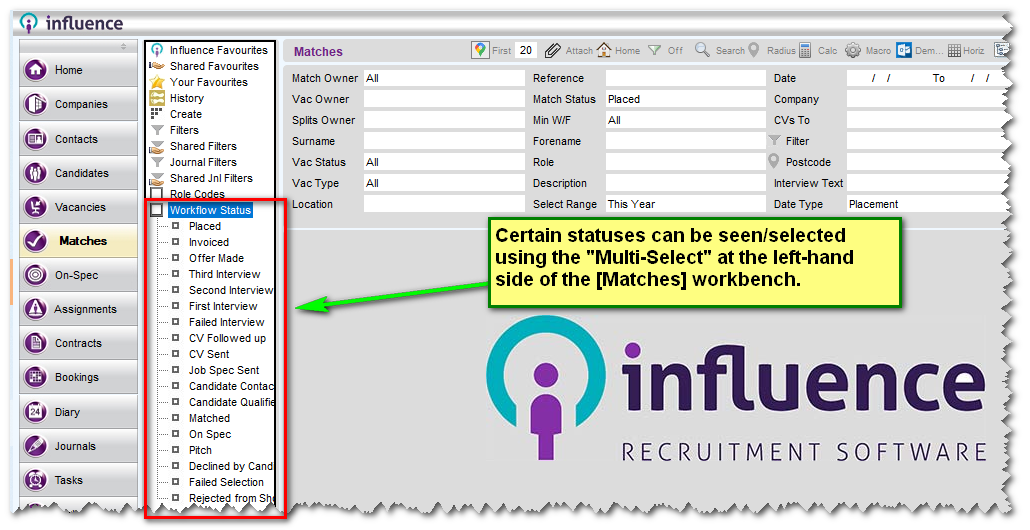Open Select Range field showing This Year
Image resolution: width=1030 pixels, height=530 pixels.
click(685, 204)
